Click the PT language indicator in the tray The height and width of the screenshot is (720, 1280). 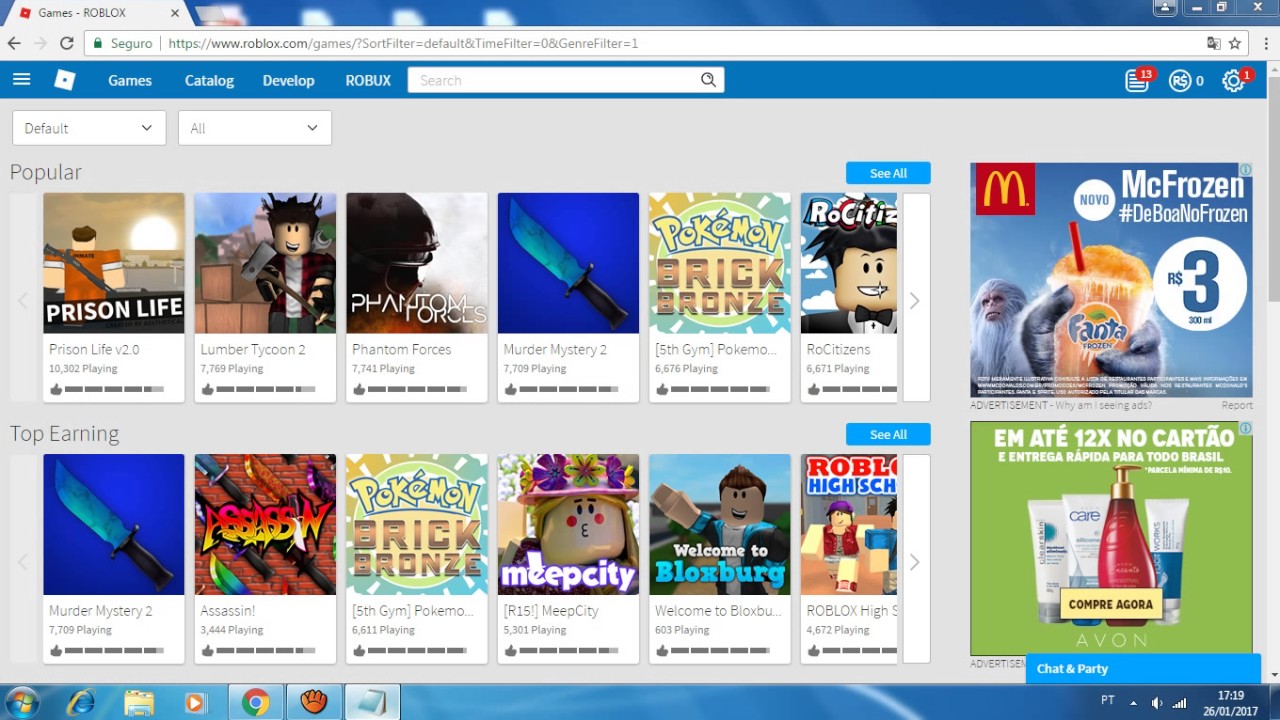pos(1108,700)
